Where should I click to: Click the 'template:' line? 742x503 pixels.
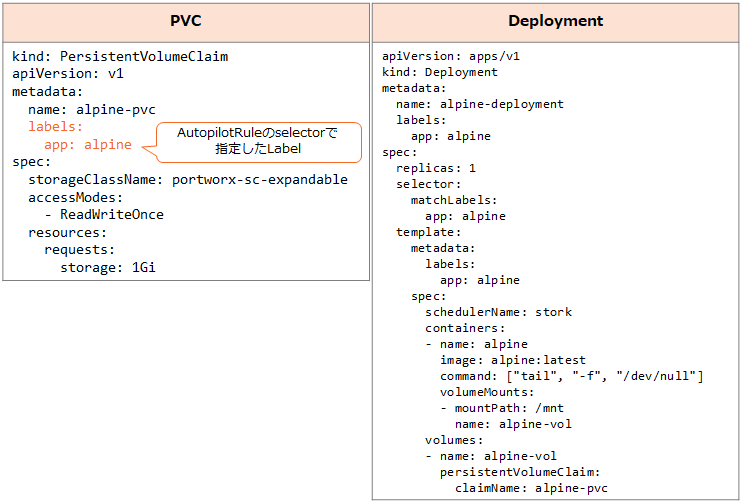point(429,232)
